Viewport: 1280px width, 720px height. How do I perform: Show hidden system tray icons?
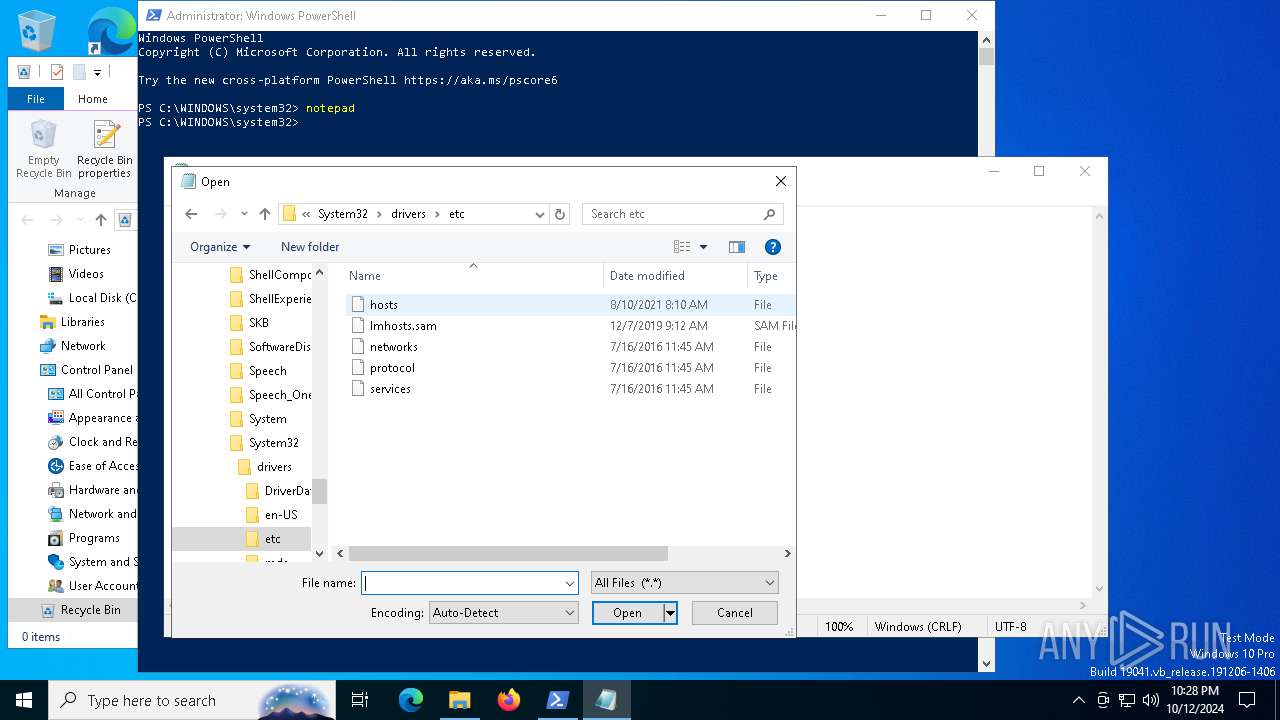1078,700
